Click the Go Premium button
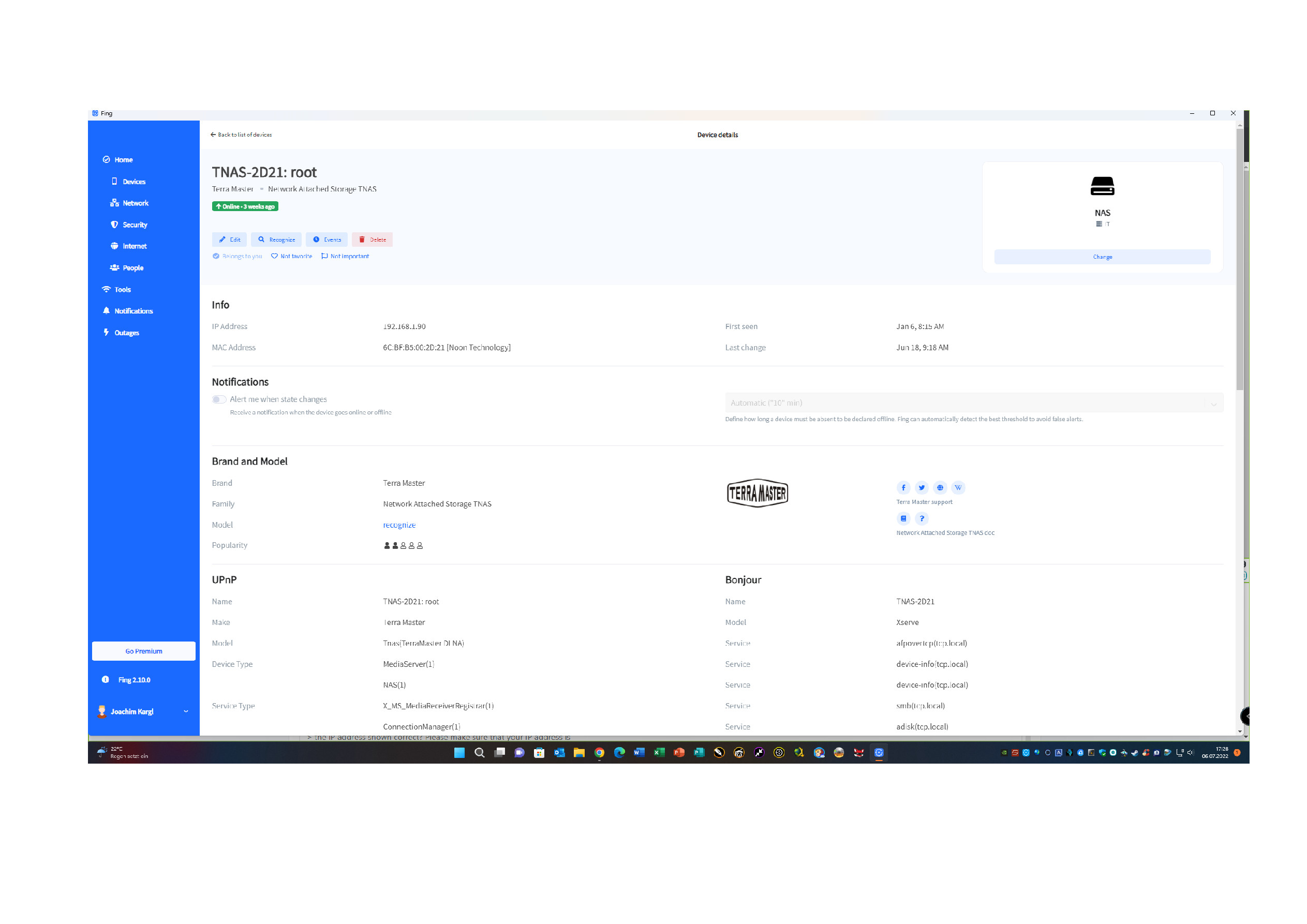This screenshot has height=924, width=1307. click(x=143, y=651)
